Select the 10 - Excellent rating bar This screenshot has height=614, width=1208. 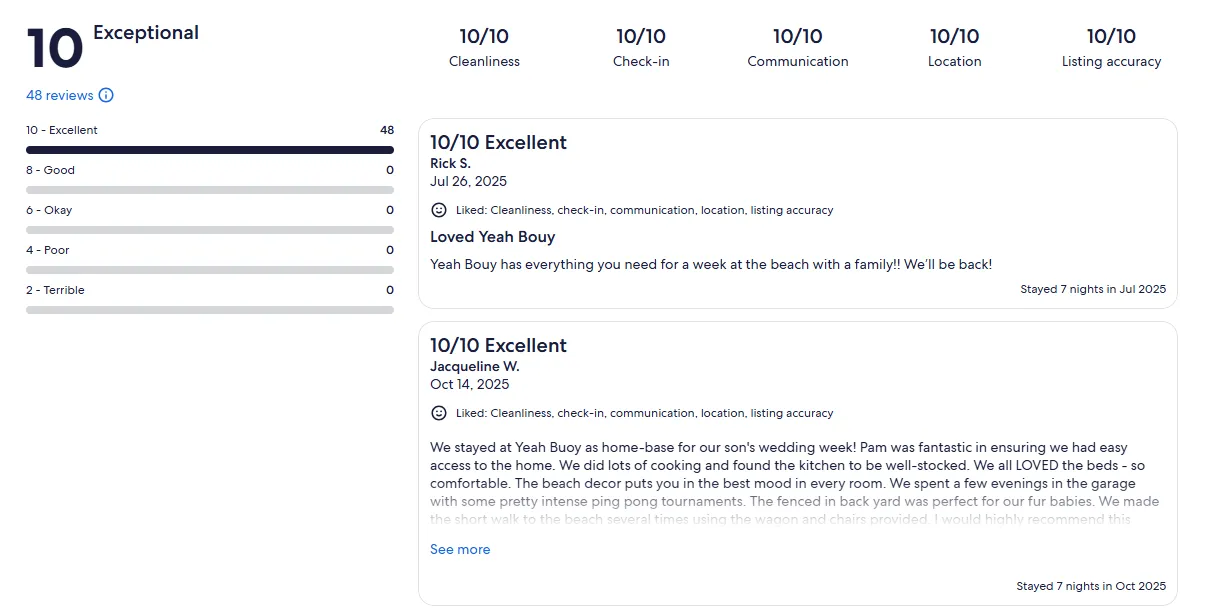coord(210,150)
